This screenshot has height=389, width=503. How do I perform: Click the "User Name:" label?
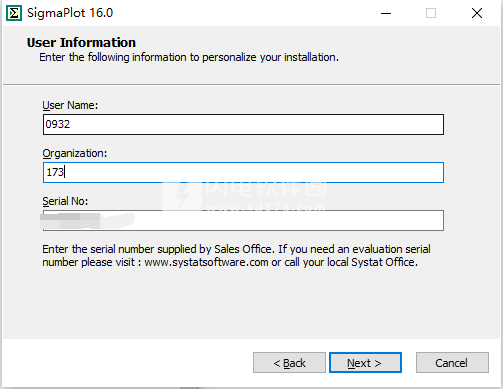click(70, 105)
